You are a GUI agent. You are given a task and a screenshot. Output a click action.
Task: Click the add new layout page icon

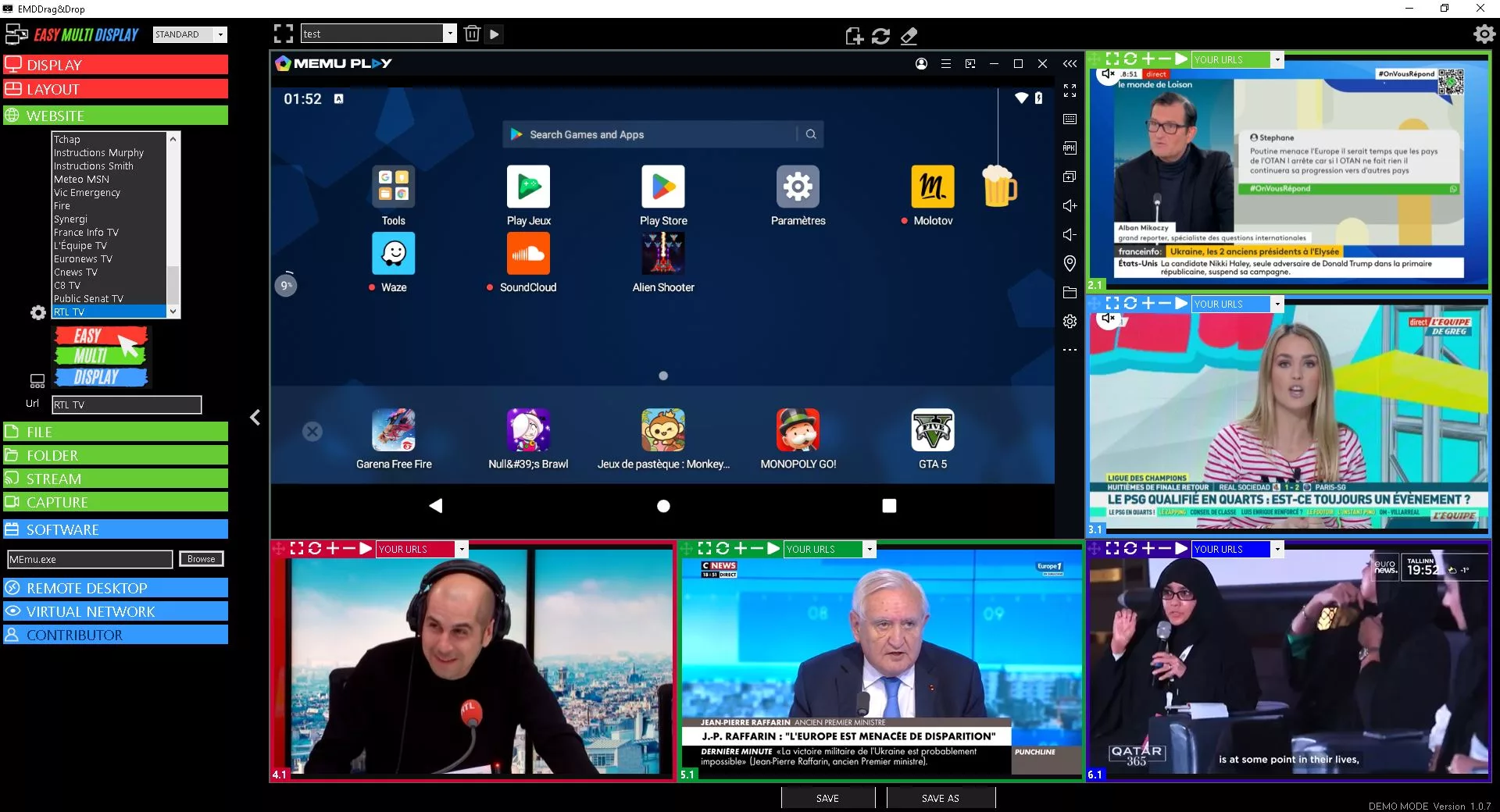(x=854, y=36)
